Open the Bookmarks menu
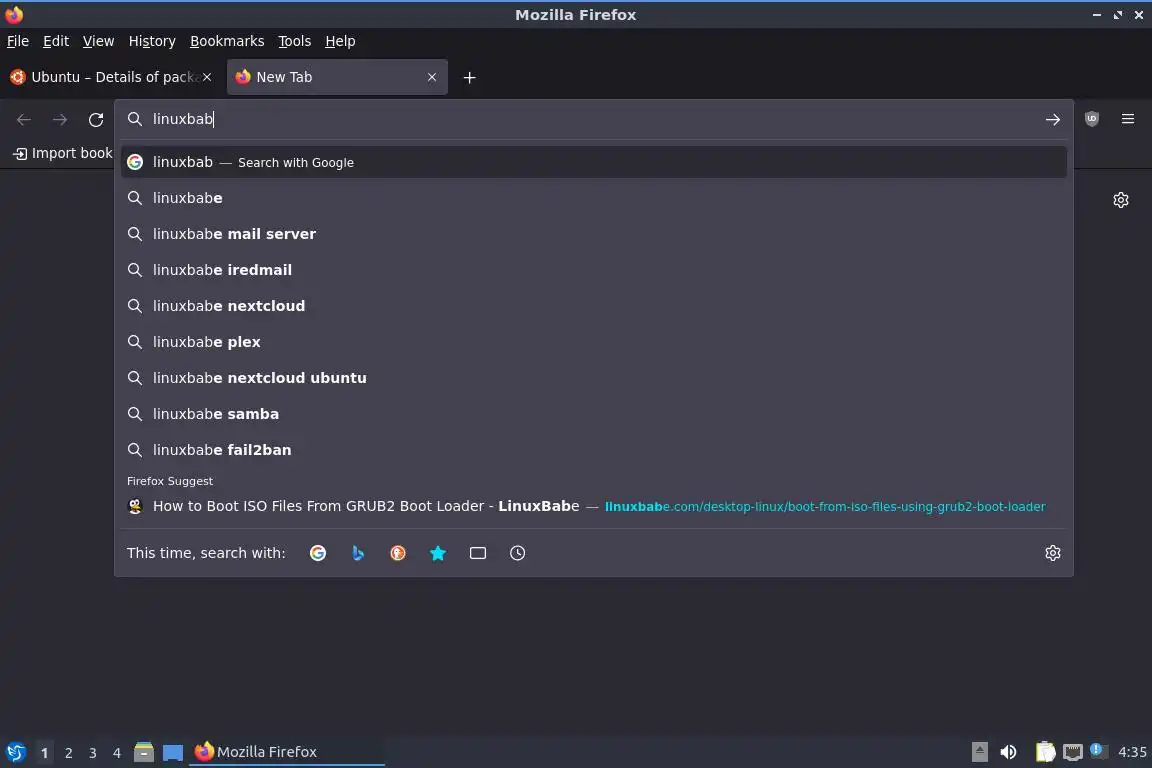This screenshot has width=1152, height=768. [x=227, y=41]
